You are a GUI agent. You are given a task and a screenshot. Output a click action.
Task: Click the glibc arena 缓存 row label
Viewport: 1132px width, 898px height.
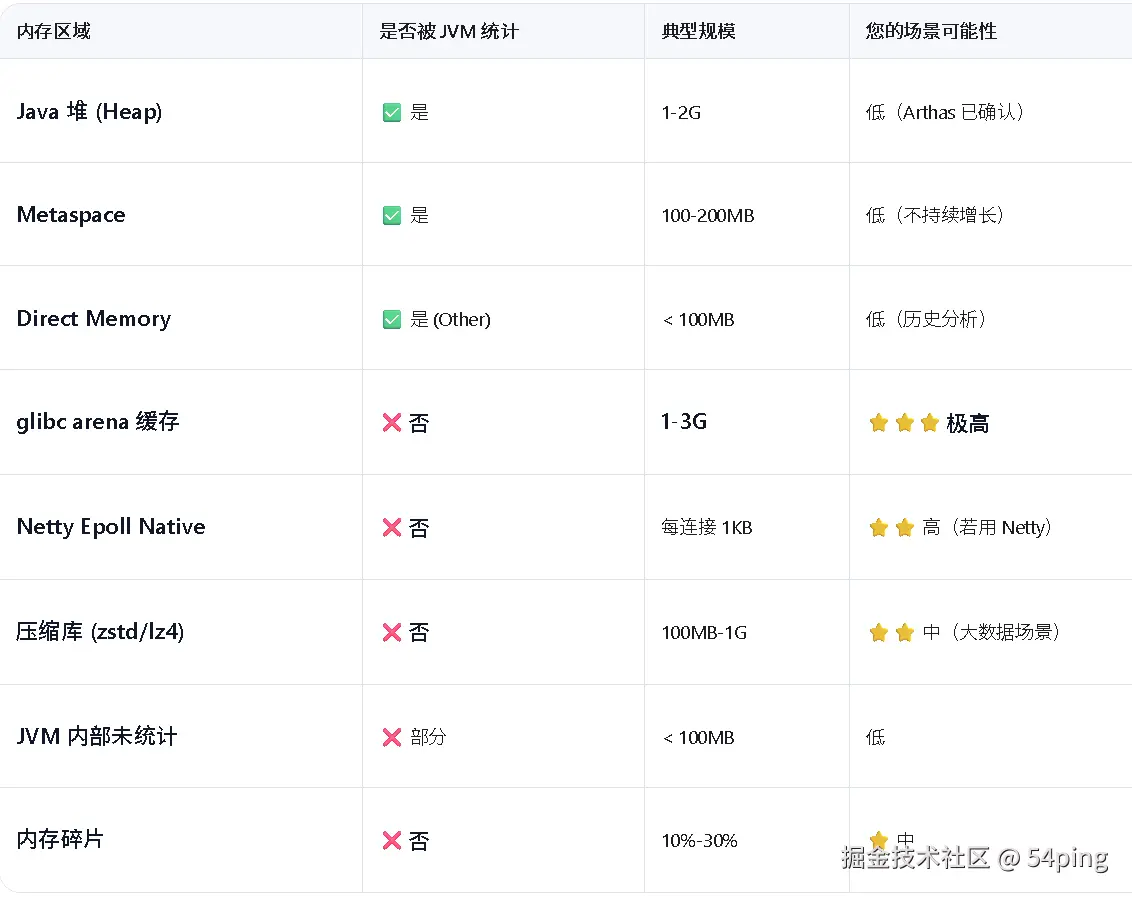pyautogui.click(x=98, y=421)
